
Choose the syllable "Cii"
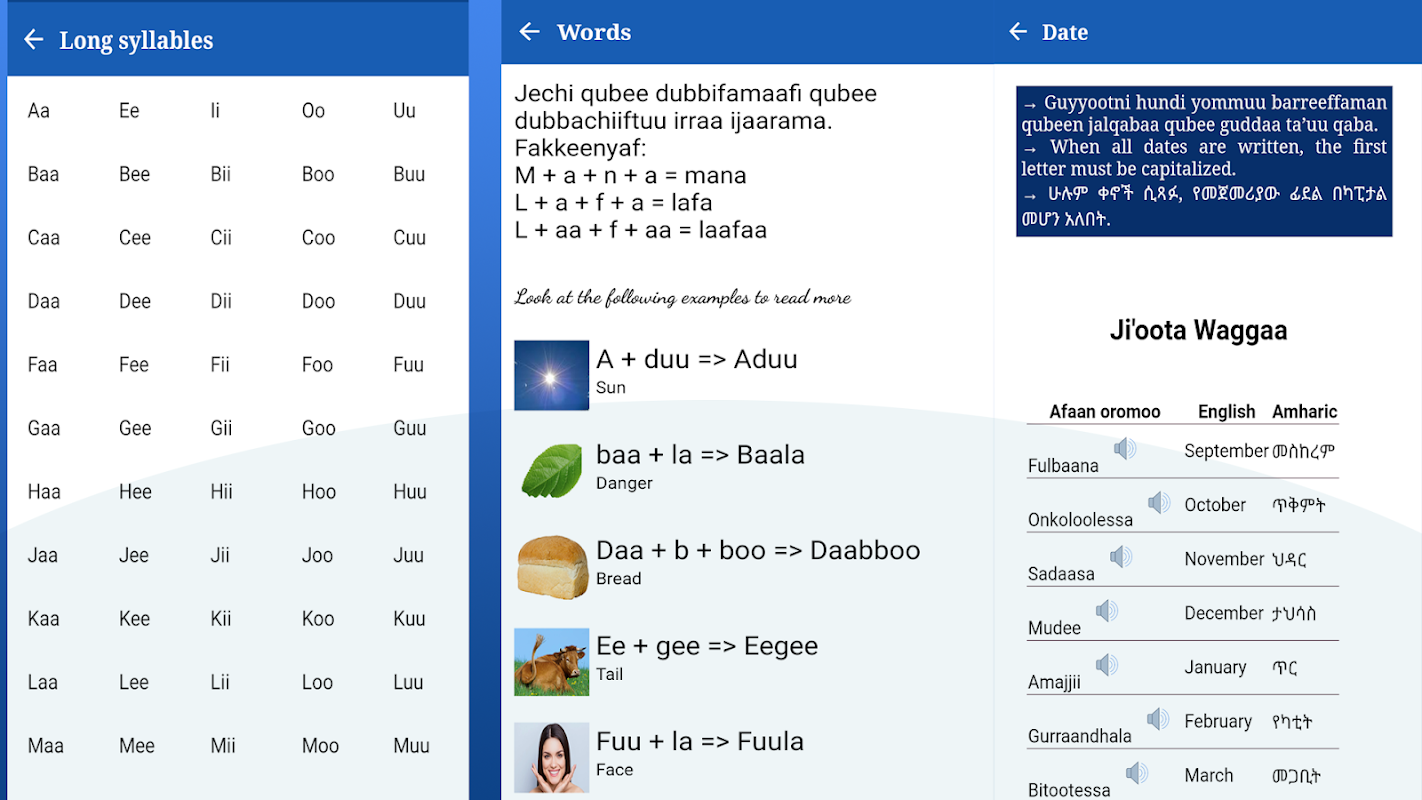pos(221,238)
